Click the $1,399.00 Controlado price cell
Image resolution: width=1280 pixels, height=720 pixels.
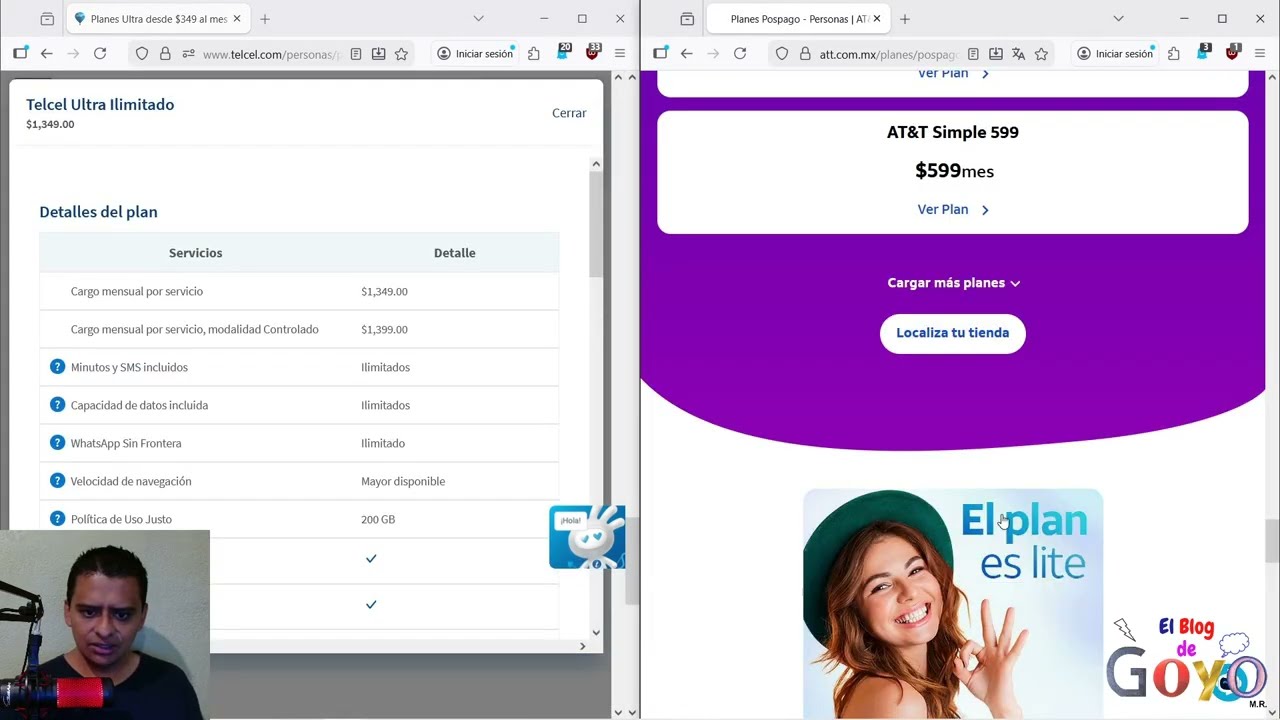click(x=384, y=329)
